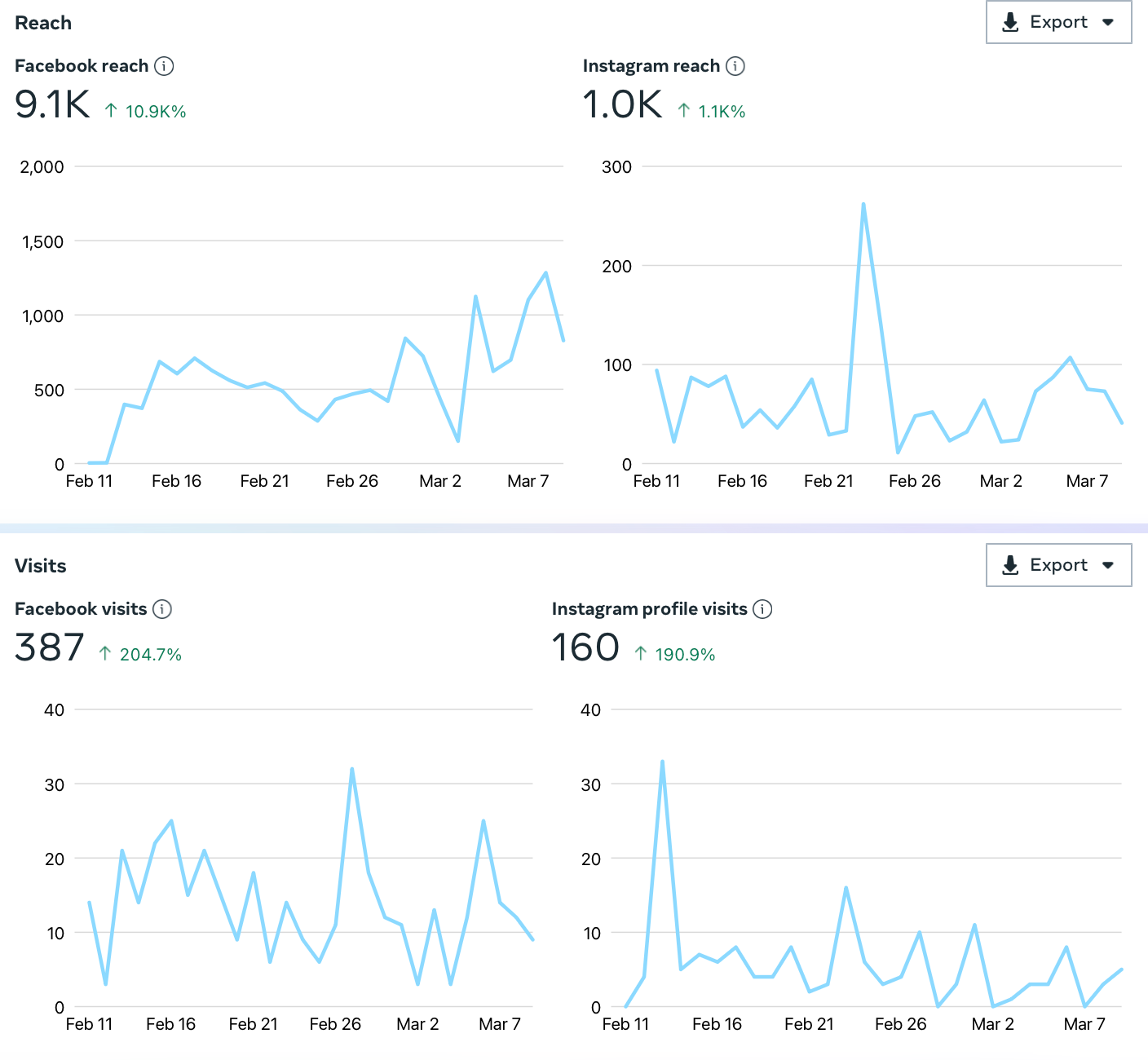Open the Facebook reach info tooltip icon

(164, 66)
